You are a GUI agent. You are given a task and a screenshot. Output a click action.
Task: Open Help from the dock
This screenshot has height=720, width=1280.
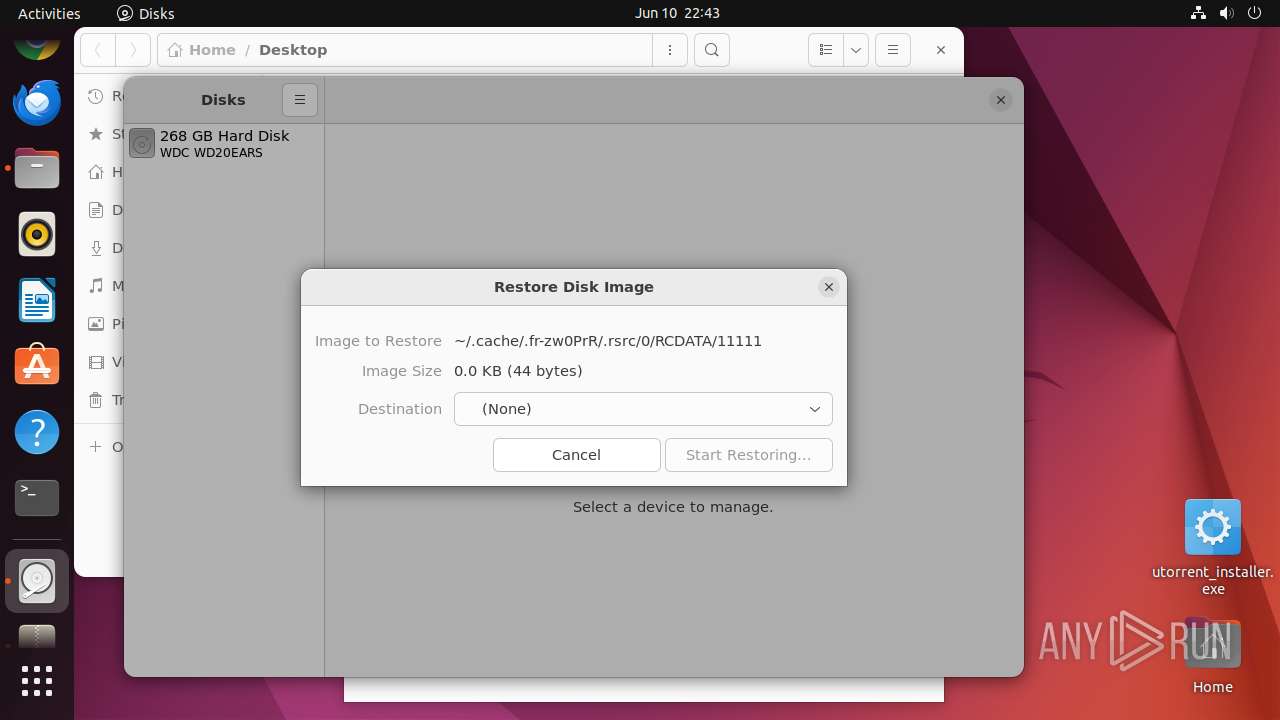tap(37, 433)
